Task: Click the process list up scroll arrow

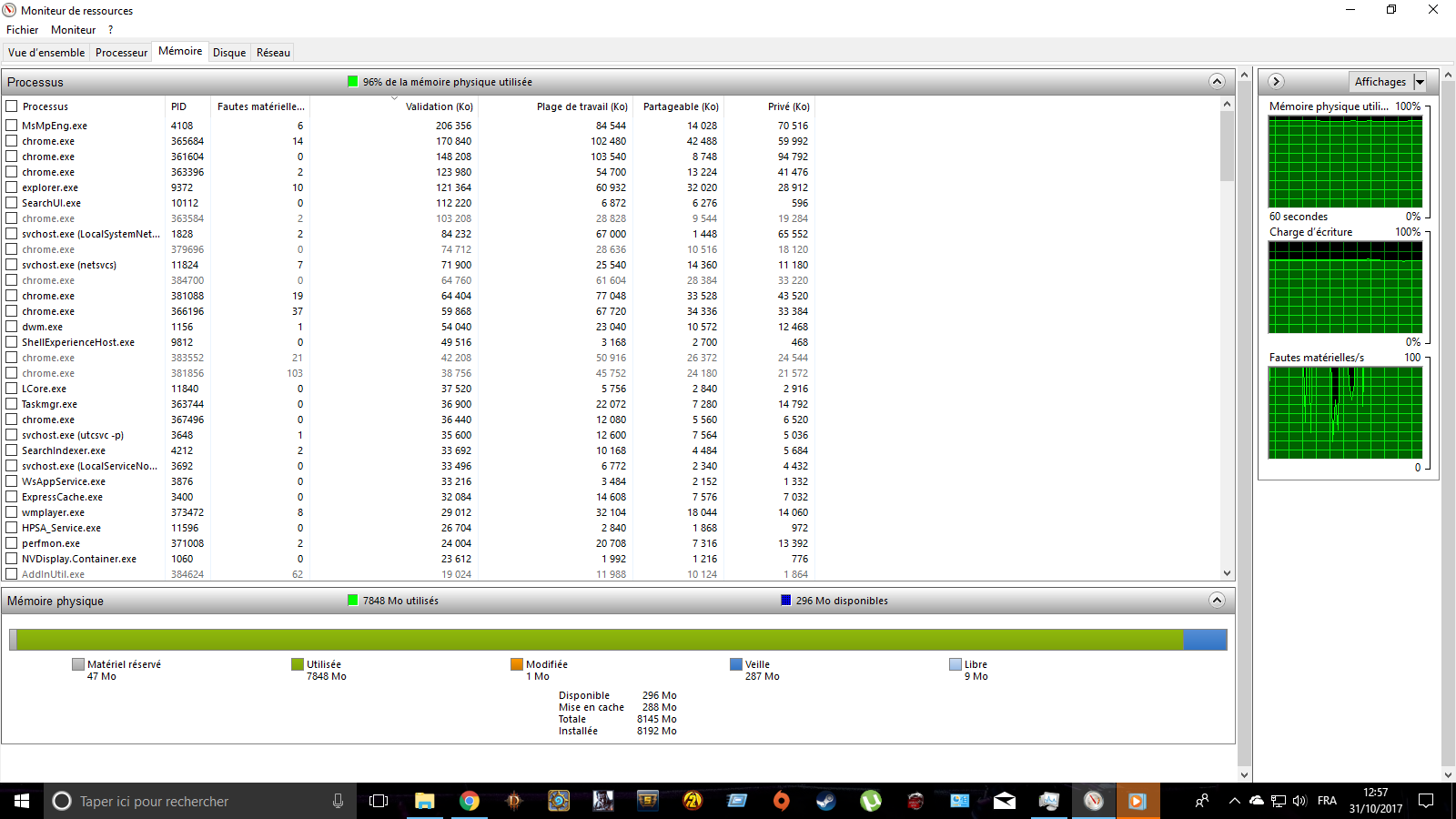Action: point(1227,104)
